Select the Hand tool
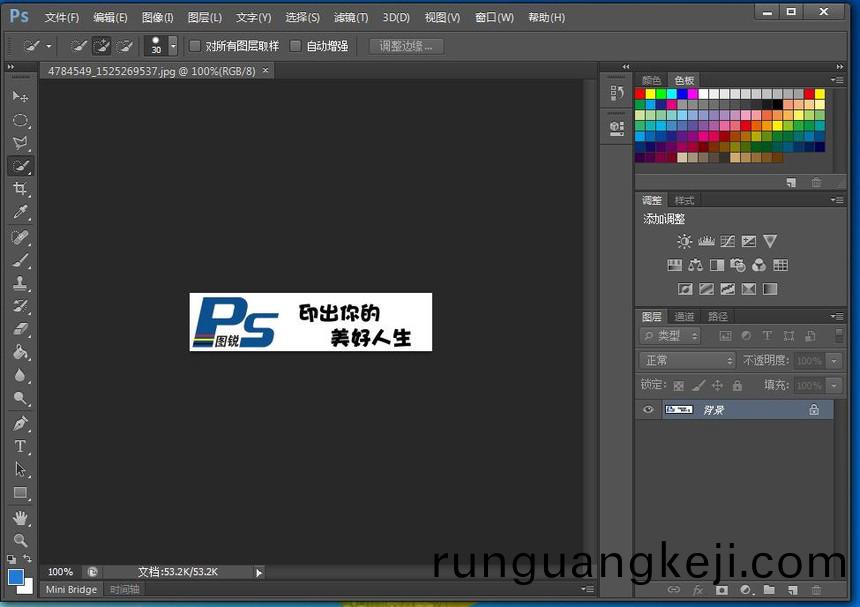This screenshot has width=860, height=607. point(20,518)
